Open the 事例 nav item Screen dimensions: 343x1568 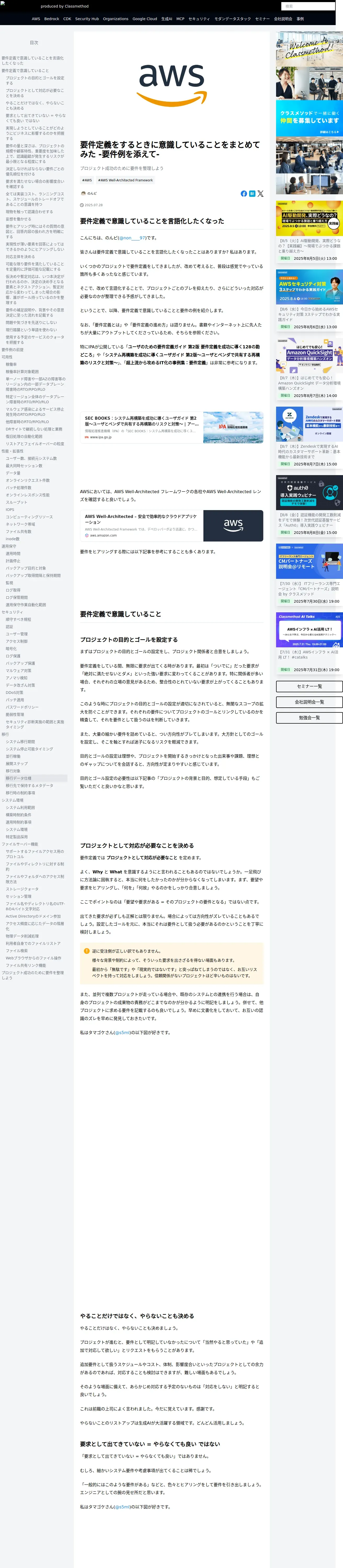click(x=300, y=19)
